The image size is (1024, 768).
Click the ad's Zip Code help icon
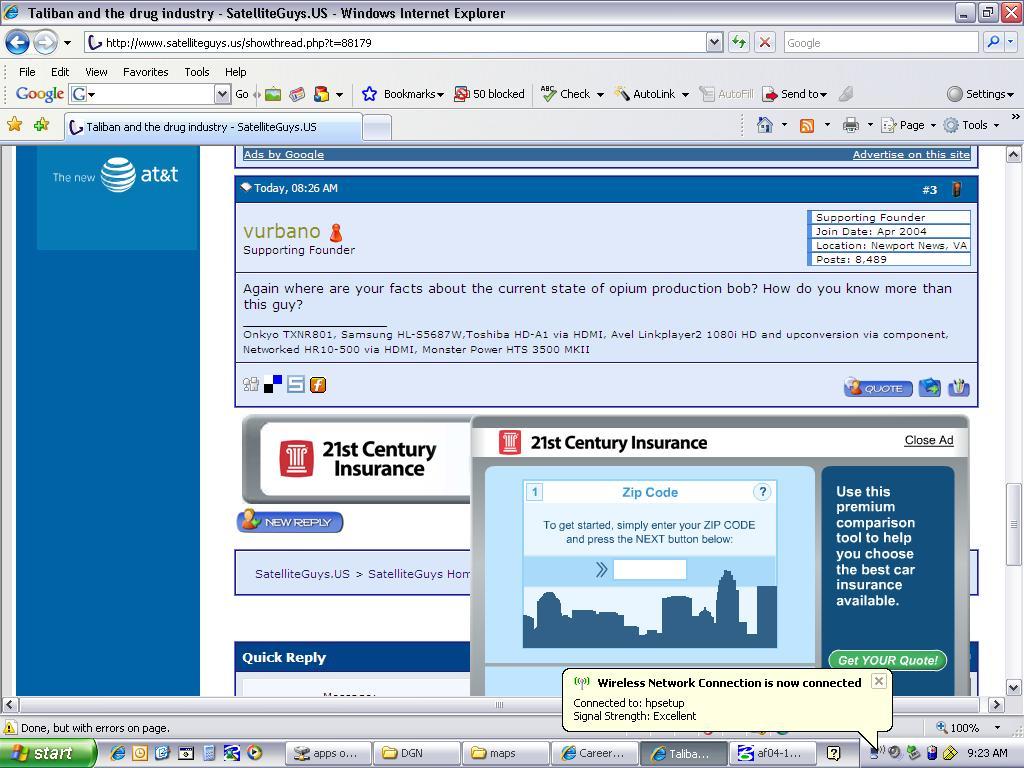[762, 492]
